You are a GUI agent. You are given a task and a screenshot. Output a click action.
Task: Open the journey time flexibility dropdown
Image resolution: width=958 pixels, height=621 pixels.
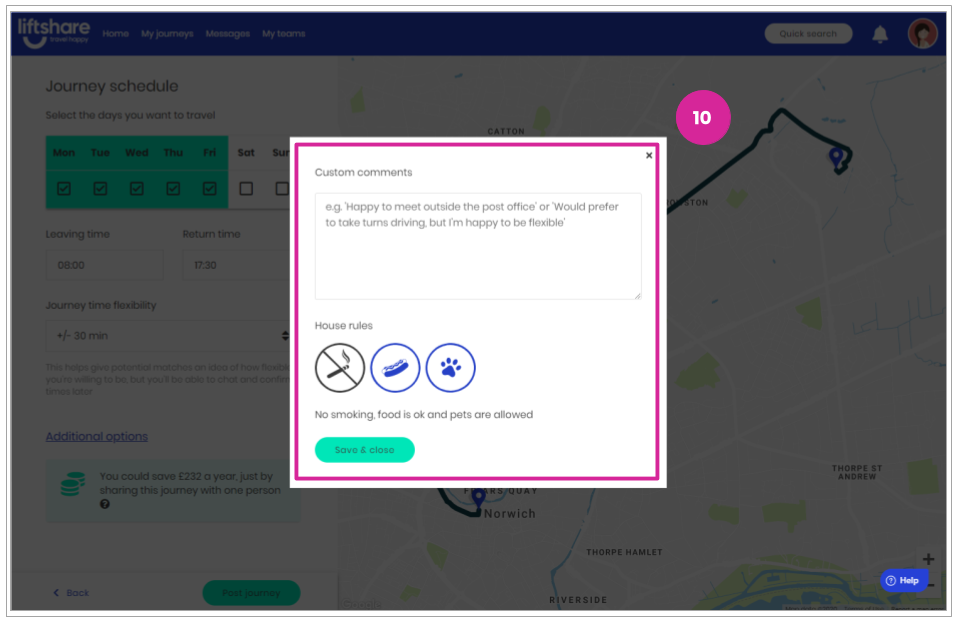(168, 336)
